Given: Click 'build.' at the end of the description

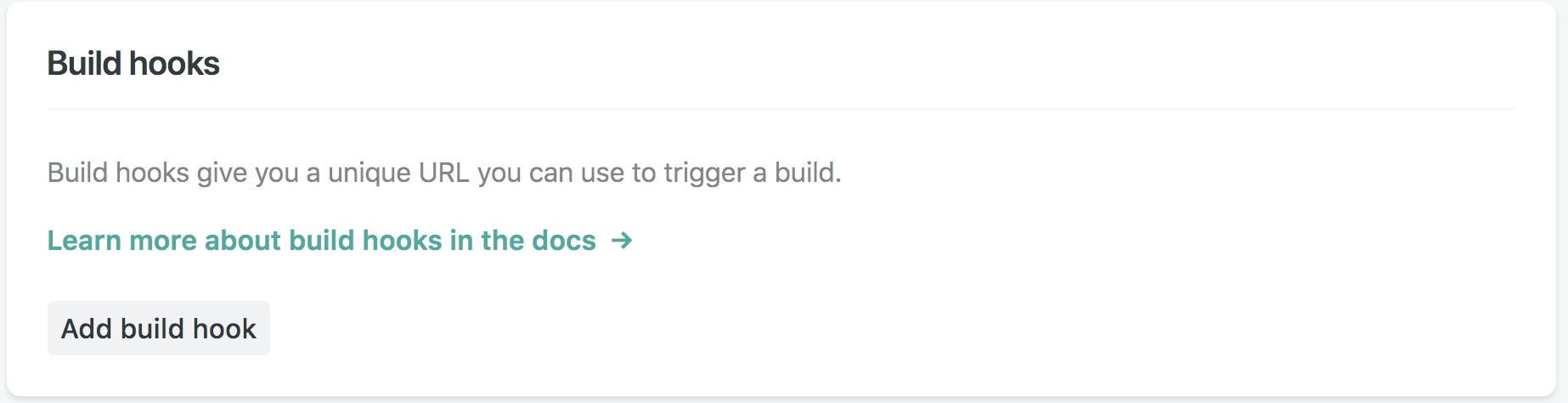Looking at the screenshot, I should (x=808, y=173).
